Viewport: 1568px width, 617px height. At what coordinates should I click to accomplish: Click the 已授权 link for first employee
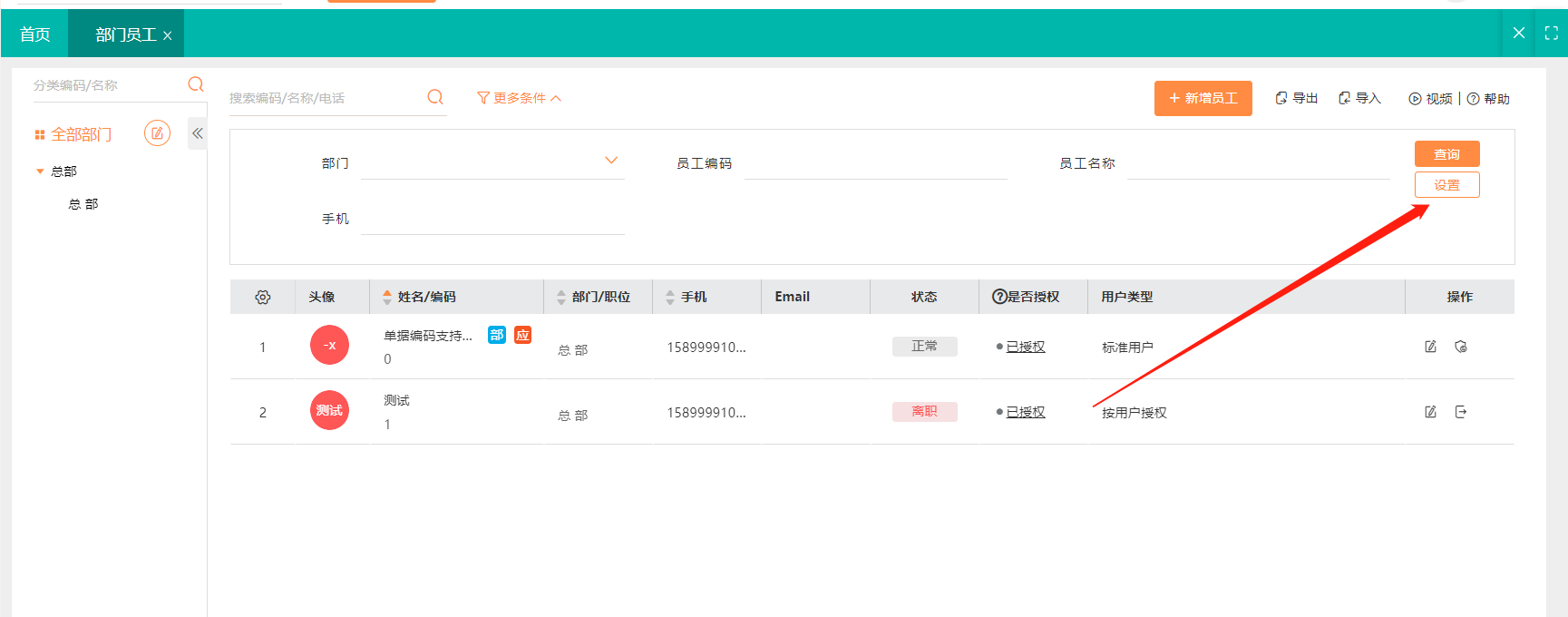tap(1026, 347)
